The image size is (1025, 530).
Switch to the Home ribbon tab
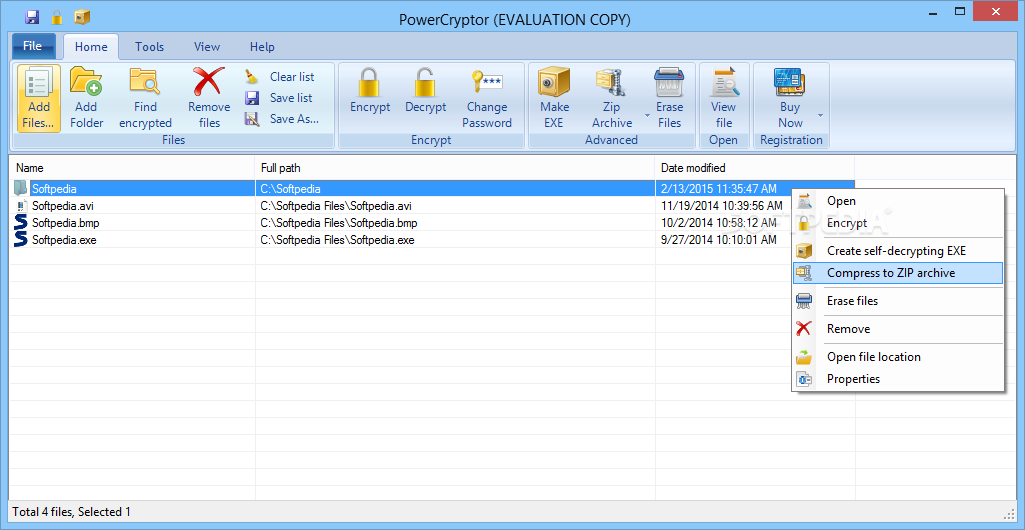click(91, 46)
